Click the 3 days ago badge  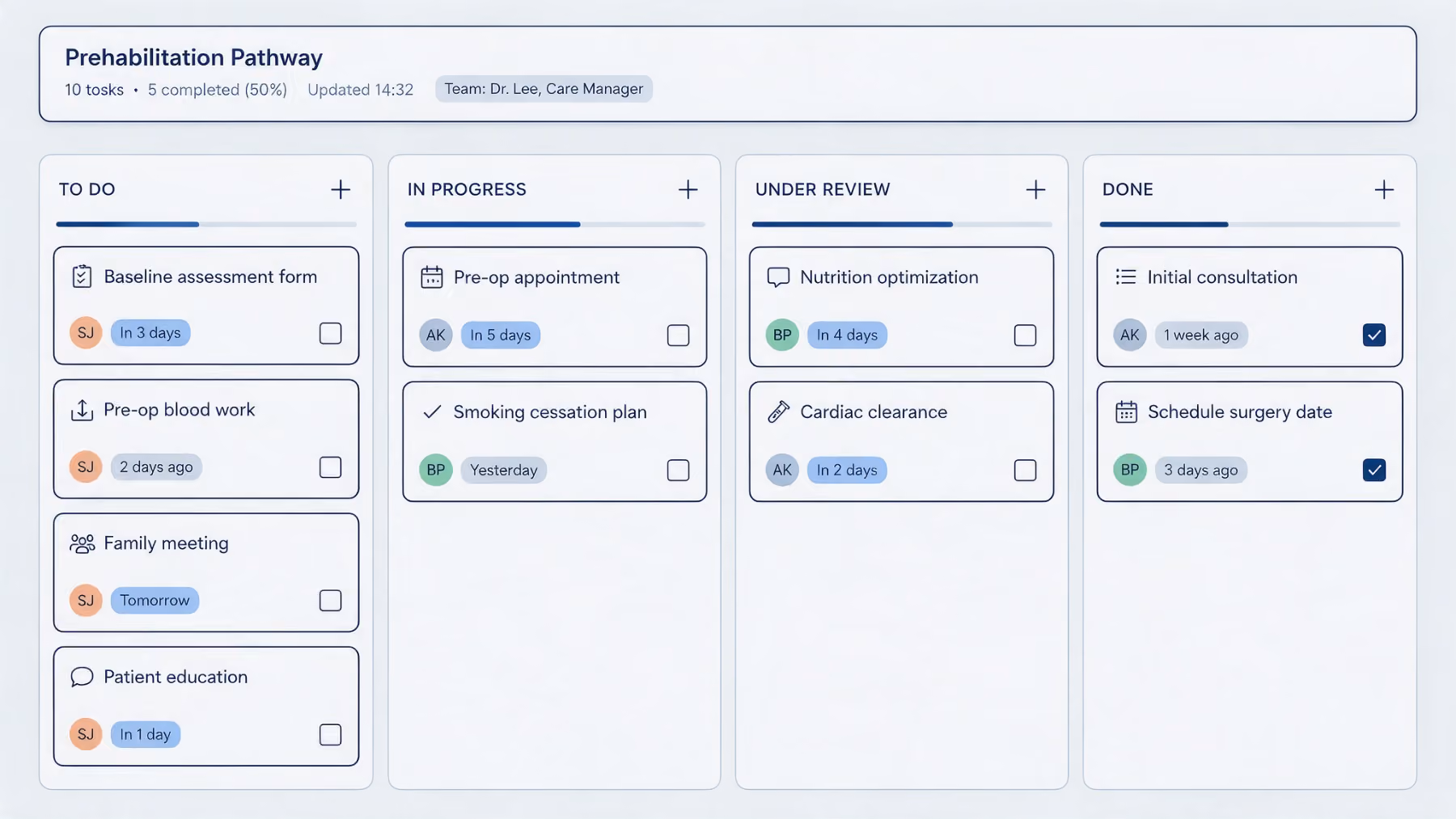[1201, 470]
